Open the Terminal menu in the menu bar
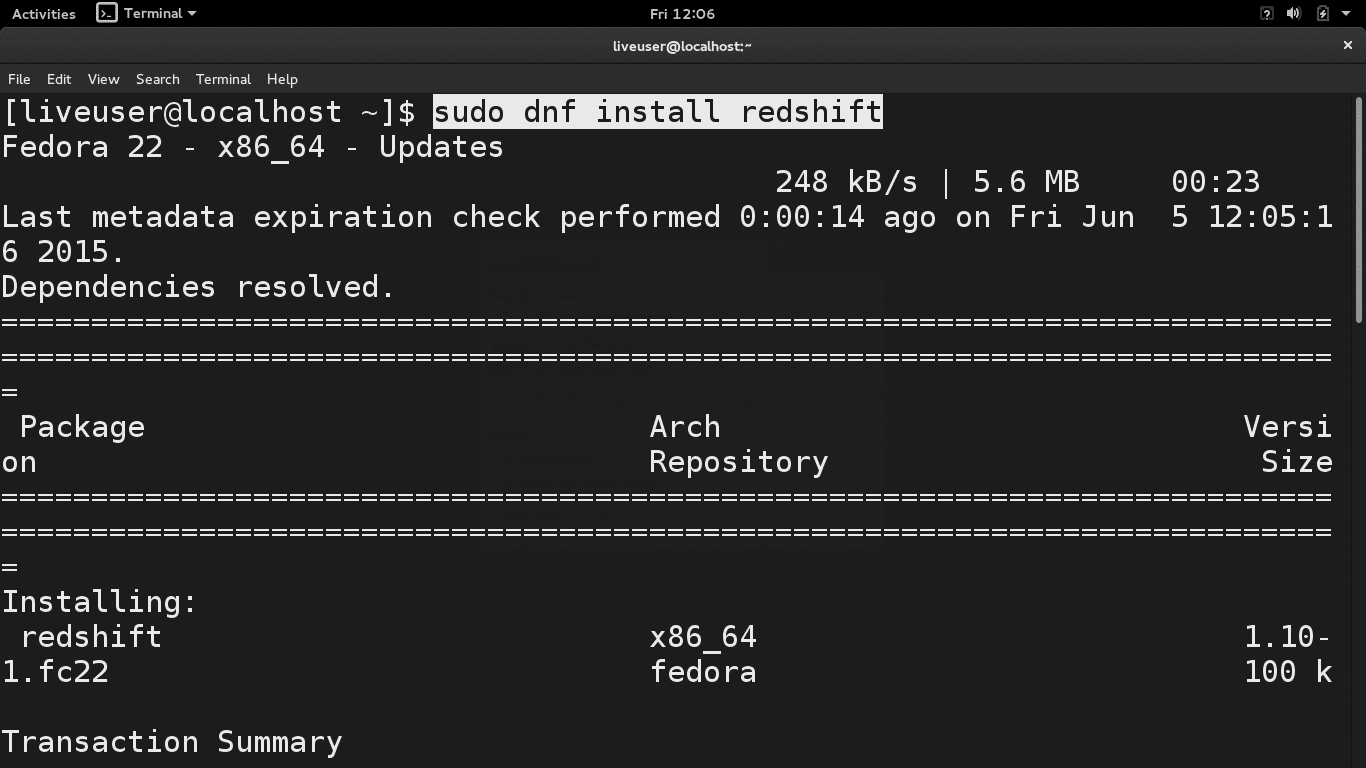 [x=223, y=79]
